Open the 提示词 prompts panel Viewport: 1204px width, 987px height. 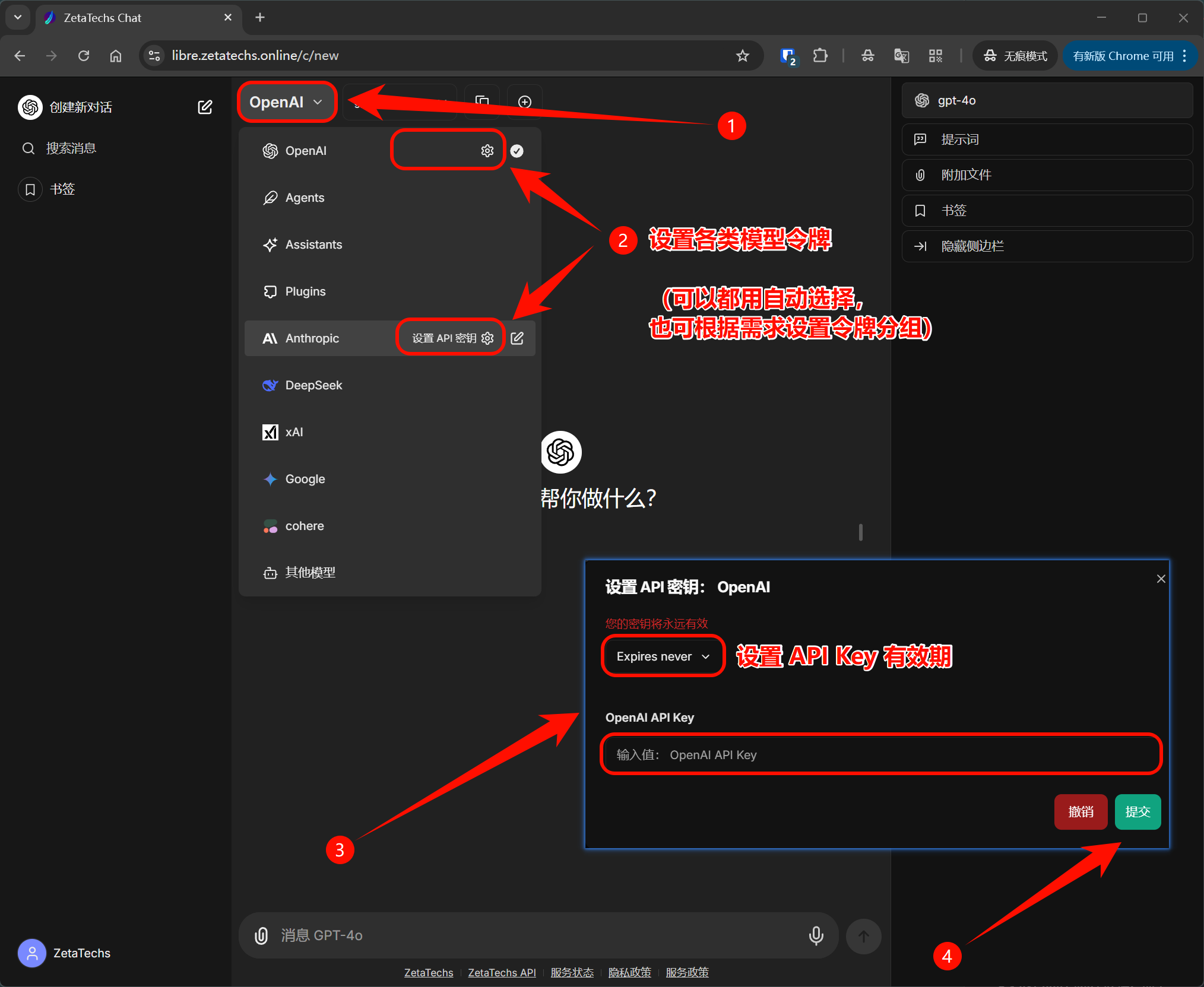tap(1047, 139)
